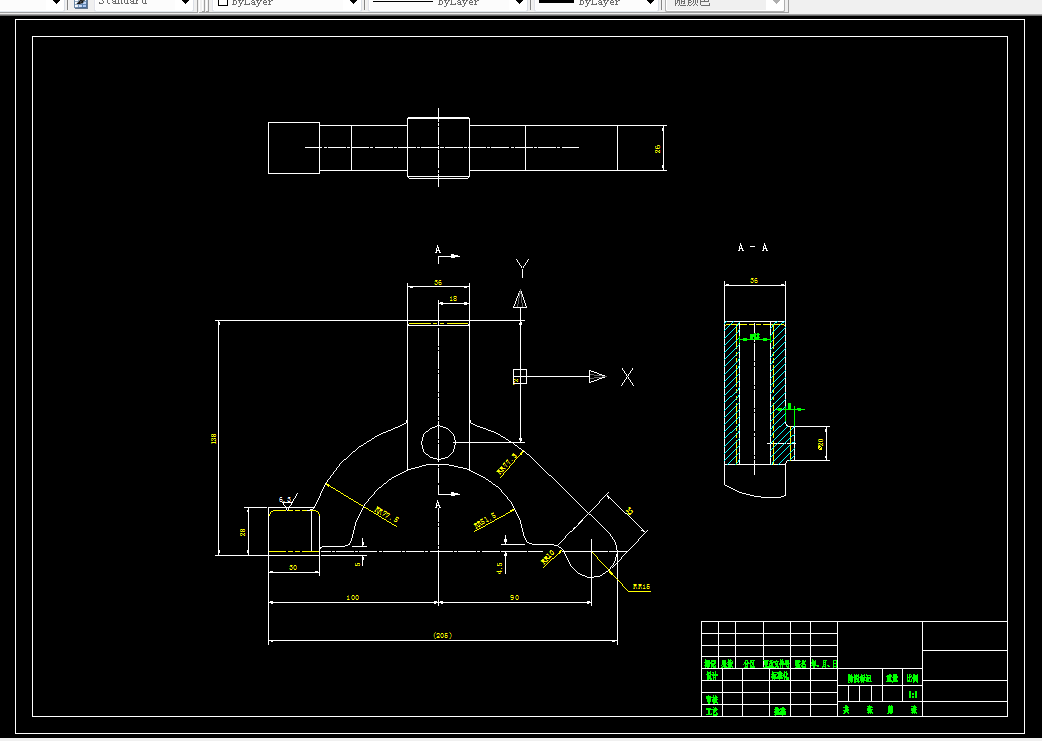
Task: Select the 56 dimension above front view
Action: point(438,282)
